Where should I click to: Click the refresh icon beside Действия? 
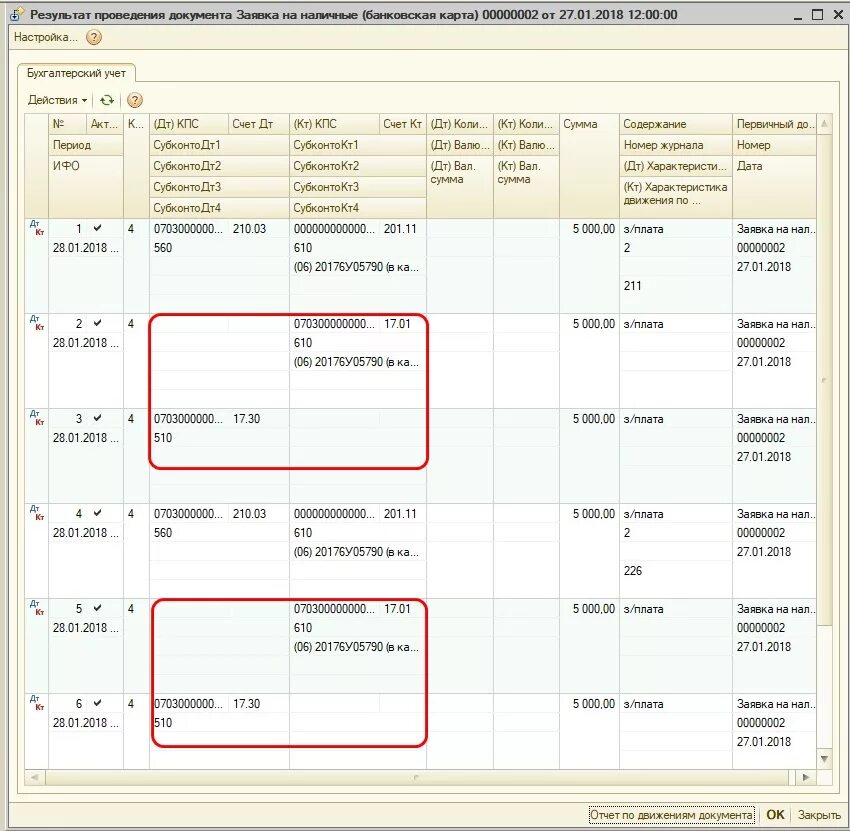point(107,100)
